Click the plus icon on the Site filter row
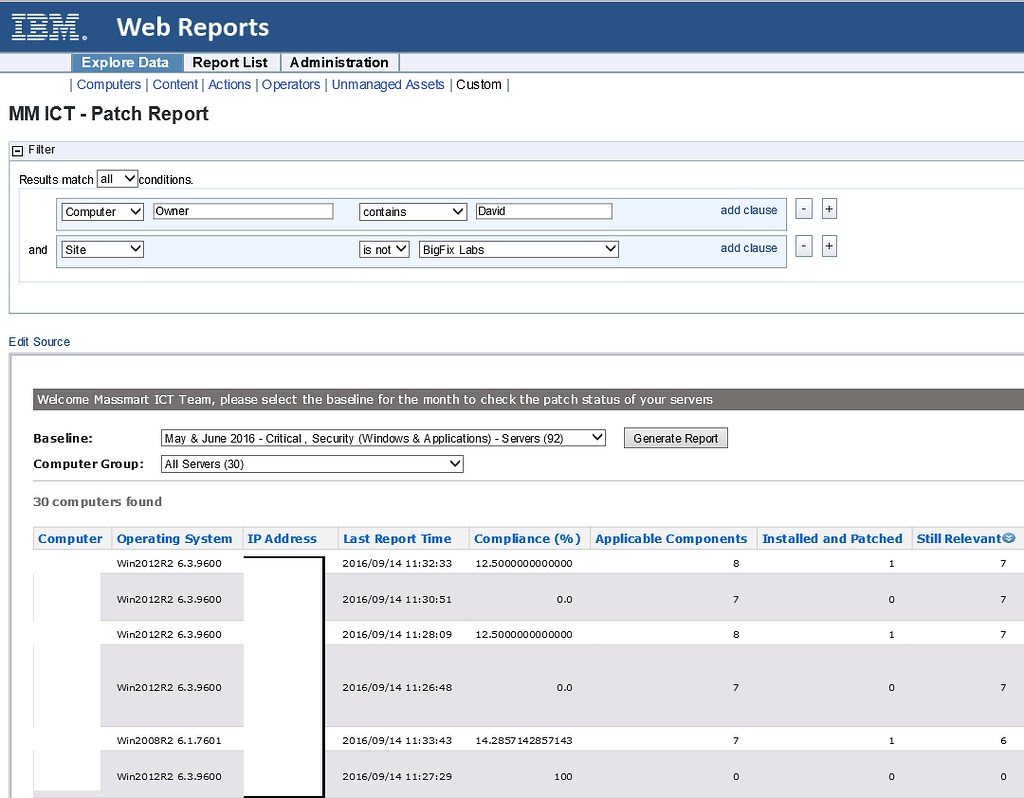 [829, 245]
